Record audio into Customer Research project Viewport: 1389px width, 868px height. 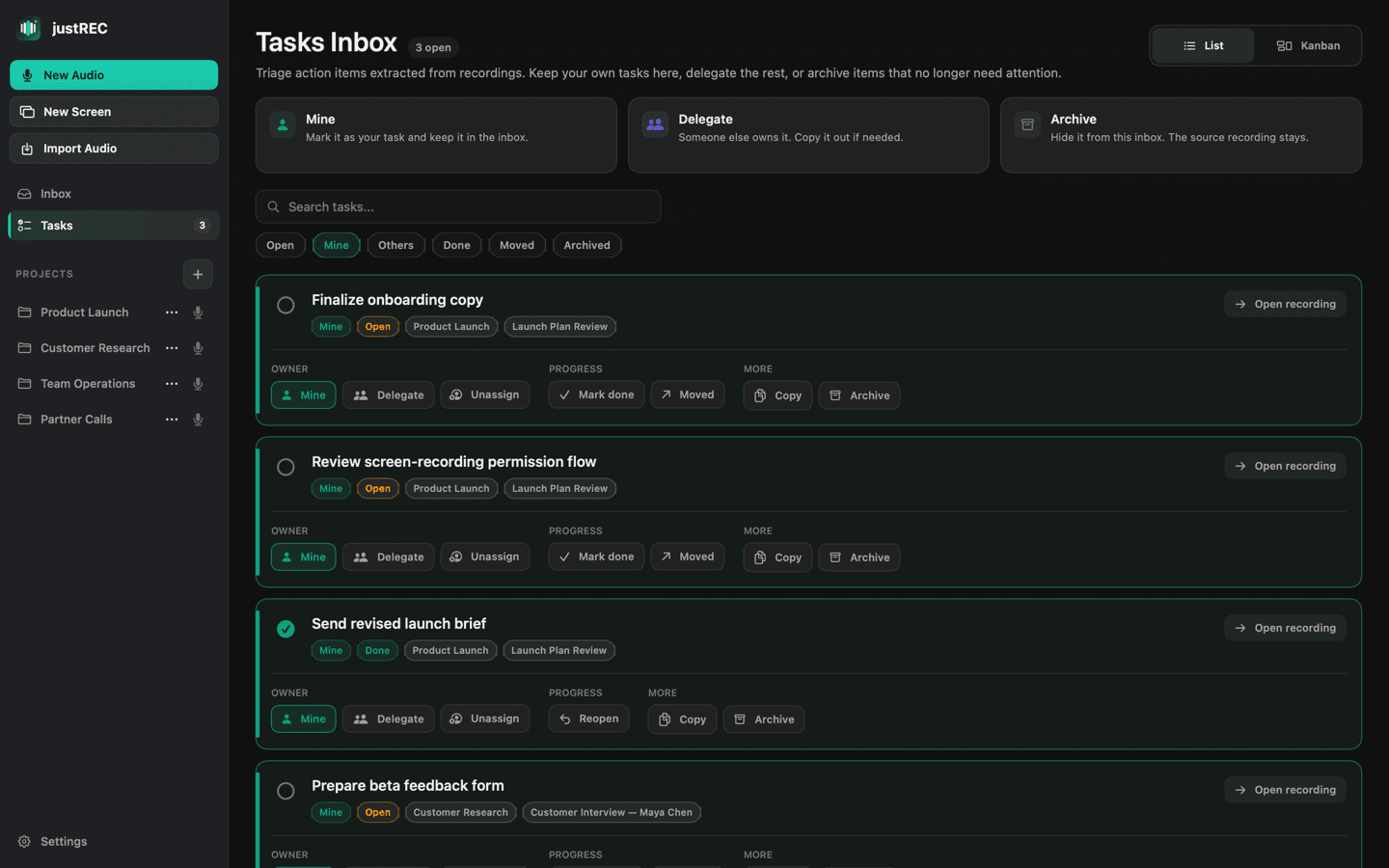coord(198,348)
